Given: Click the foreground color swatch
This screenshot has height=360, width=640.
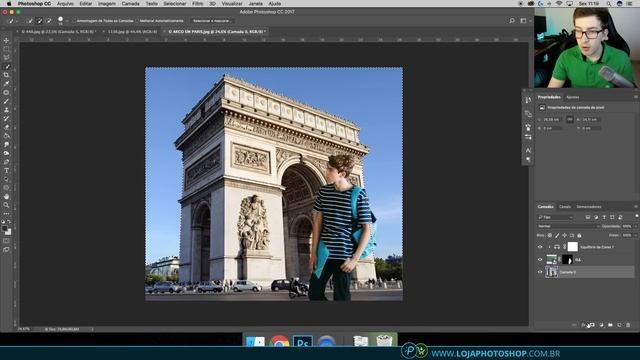Looking at the screenshot, I should click(x=4, y=229).
